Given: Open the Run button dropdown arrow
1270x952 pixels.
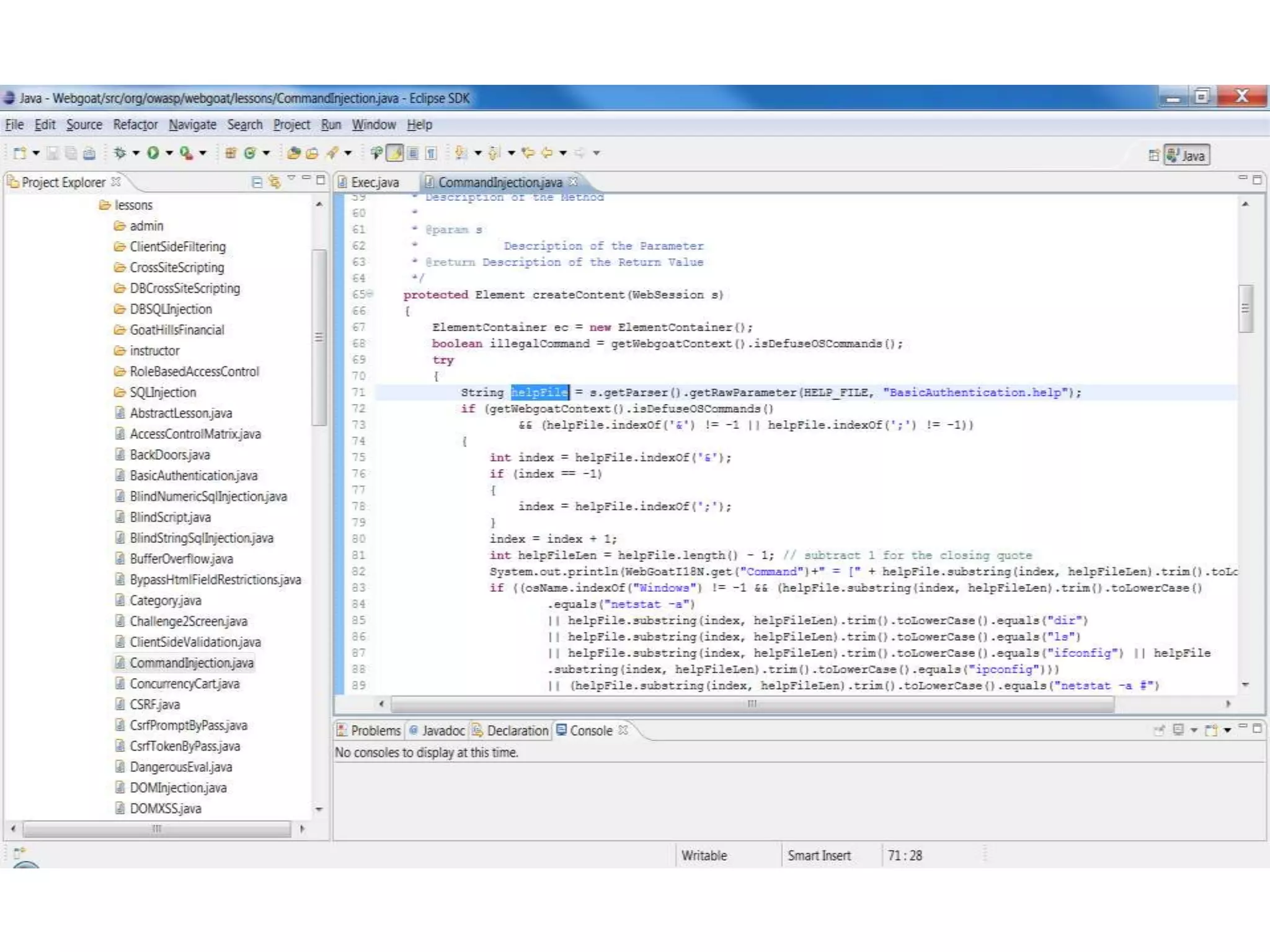Looking at the screenshot, I should pyautogui.click(x=169, y=152).
